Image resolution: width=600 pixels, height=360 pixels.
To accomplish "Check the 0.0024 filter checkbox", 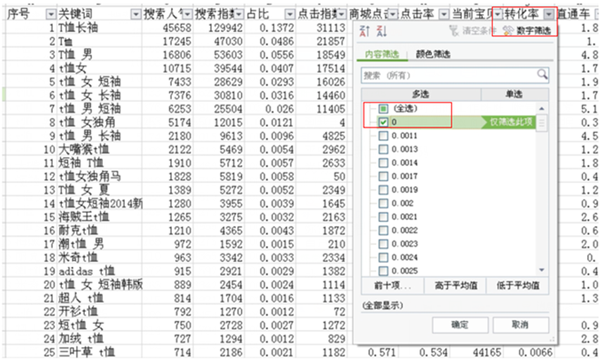I will pos(383,257).
